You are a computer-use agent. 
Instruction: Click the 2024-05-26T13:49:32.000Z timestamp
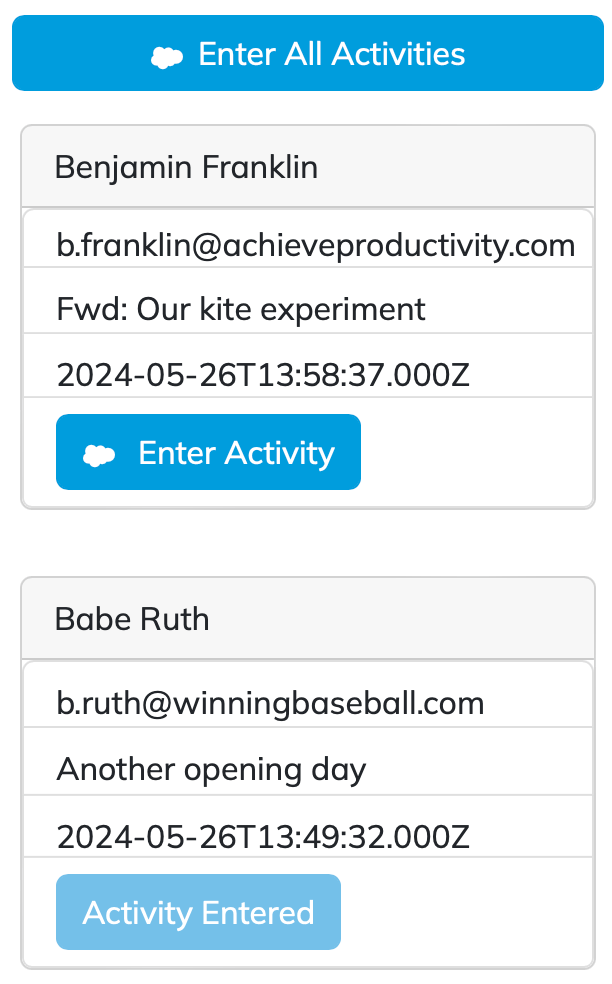[263, 835]
